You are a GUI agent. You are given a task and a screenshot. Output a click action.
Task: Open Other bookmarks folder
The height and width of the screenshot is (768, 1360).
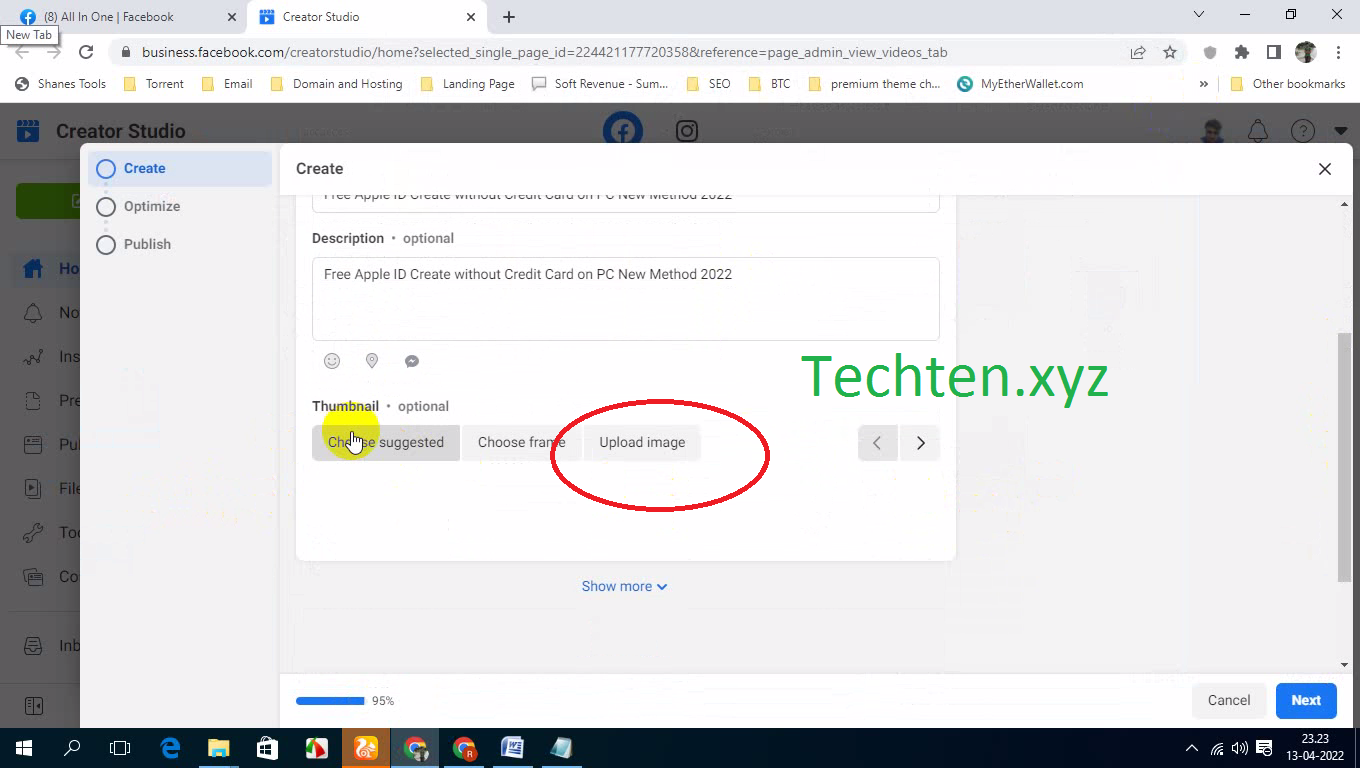coord(1287,84)
